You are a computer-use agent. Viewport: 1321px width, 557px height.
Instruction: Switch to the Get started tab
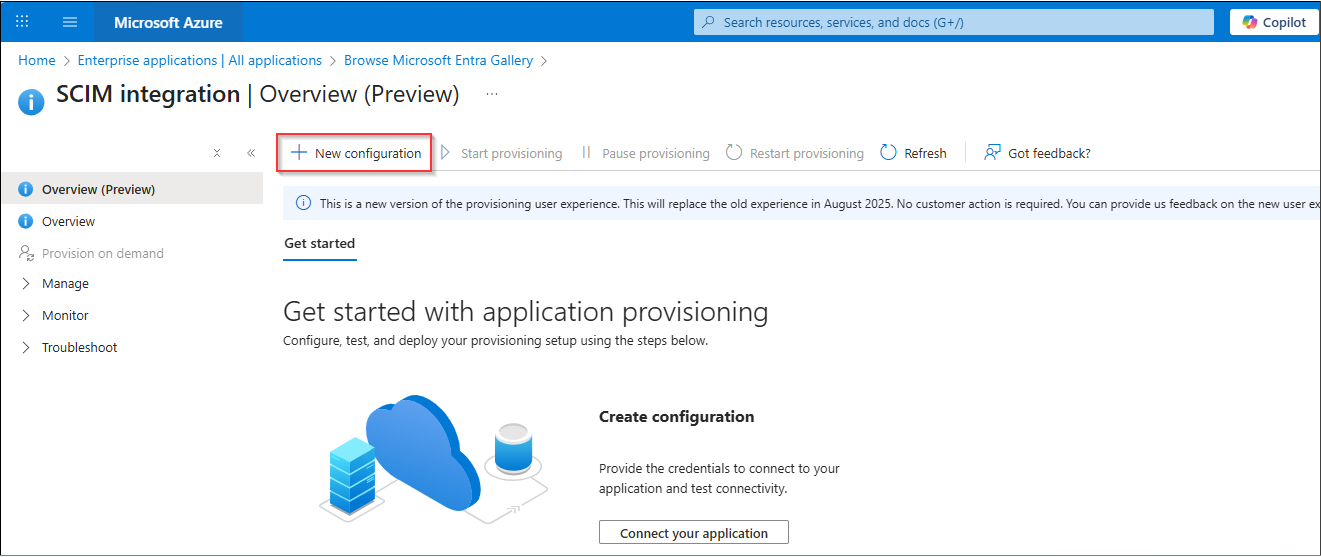pyautogui.click(x=320, y=243)
